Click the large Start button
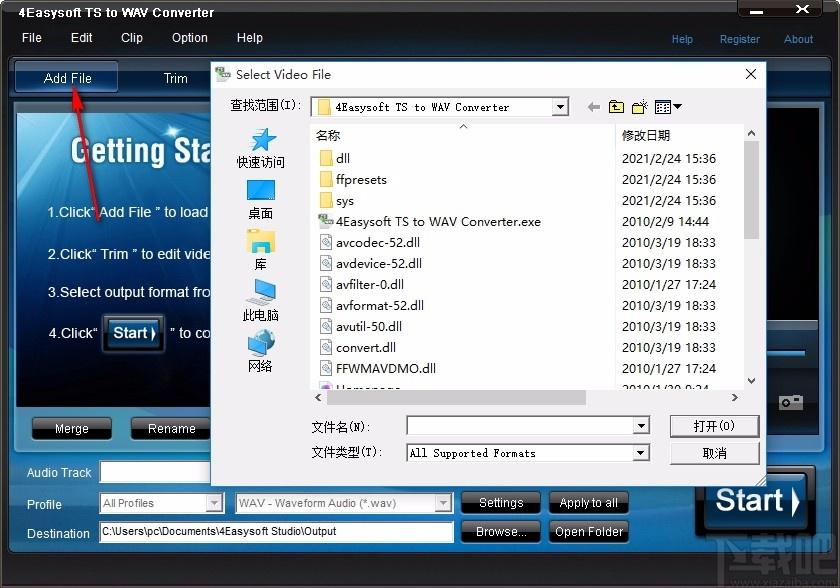Image resolution: width=840 pixels, height=588 pixels. [x=756, y=500]
